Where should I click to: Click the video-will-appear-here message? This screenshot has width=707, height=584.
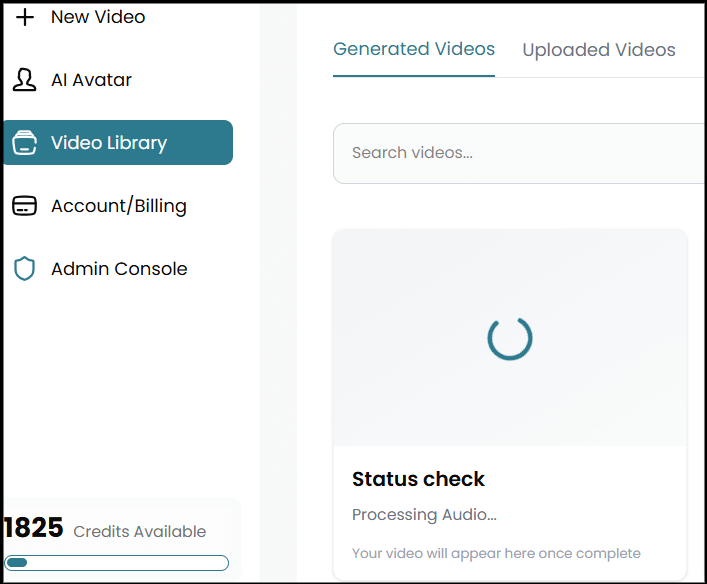pyautogui.click(x=496, y=553)
